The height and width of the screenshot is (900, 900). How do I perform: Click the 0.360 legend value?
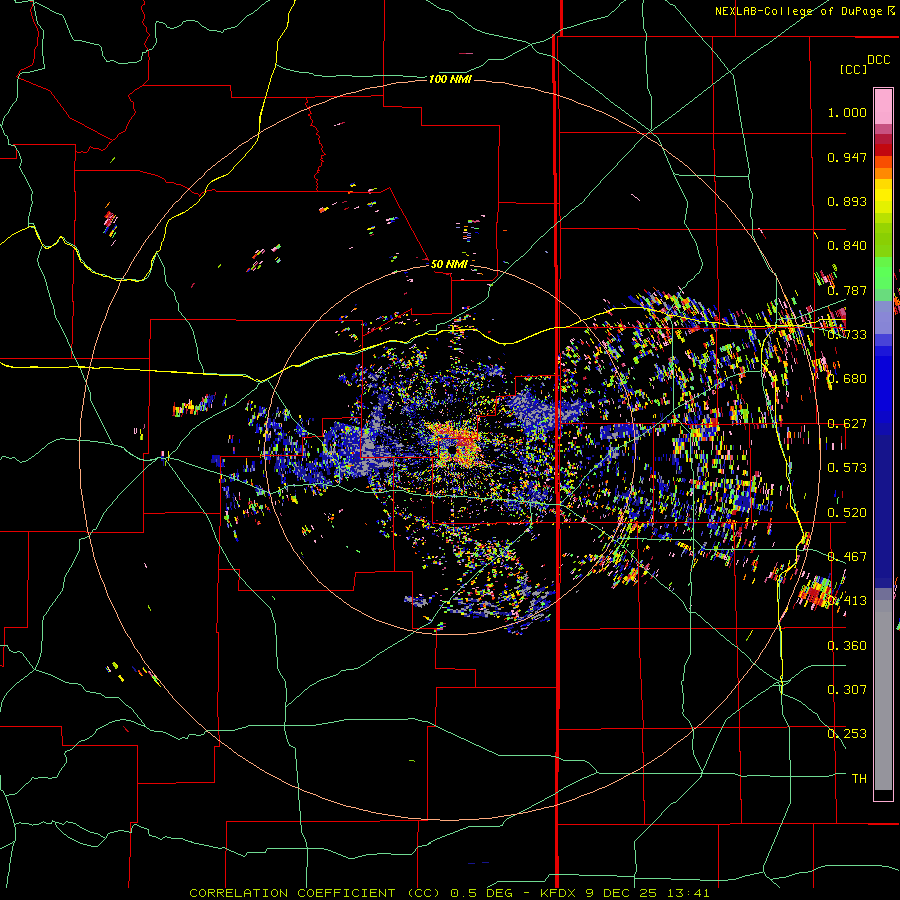click(x=847, y=646)
